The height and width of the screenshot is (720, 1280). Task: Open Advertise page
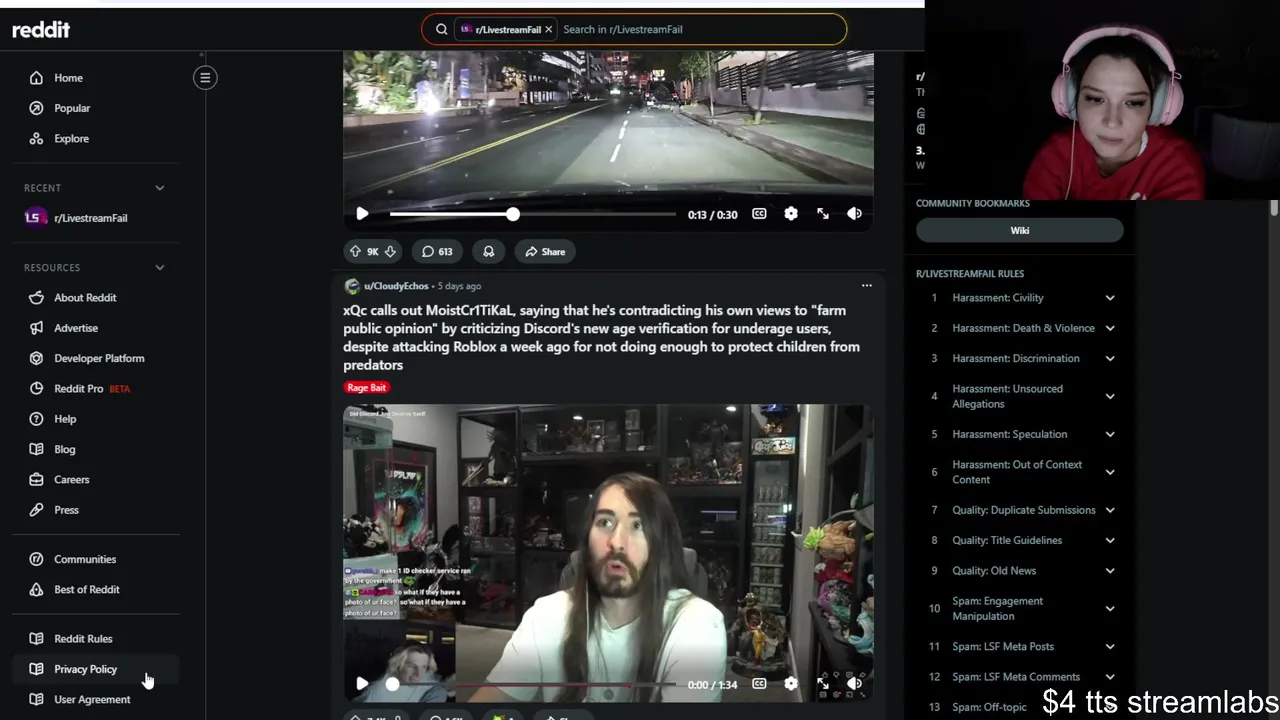pyautogui.click(x=96, y=328)
